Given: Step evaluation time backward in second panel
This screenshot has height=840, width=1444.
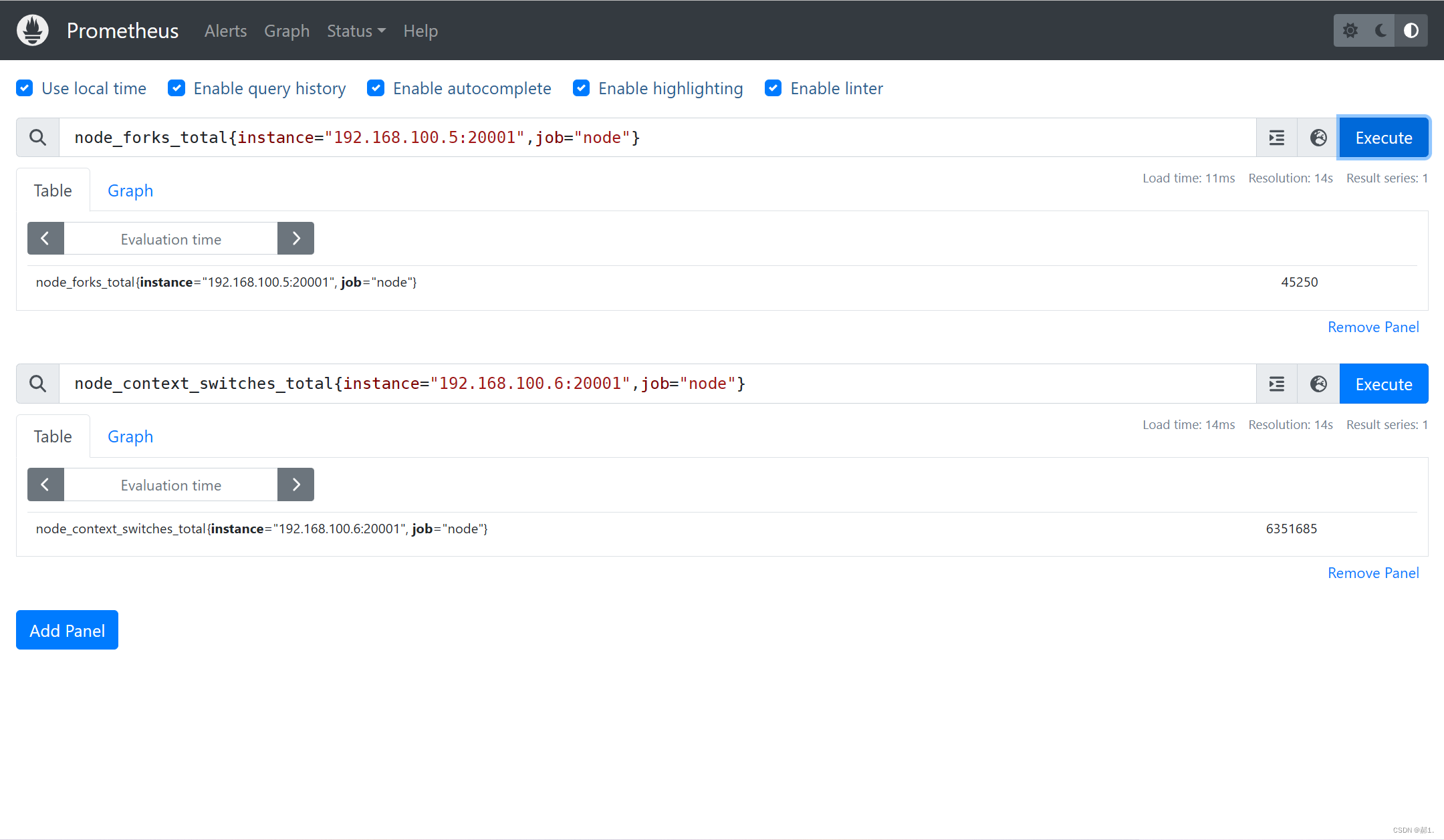Looking at the screenshot, I should point(45,484).
